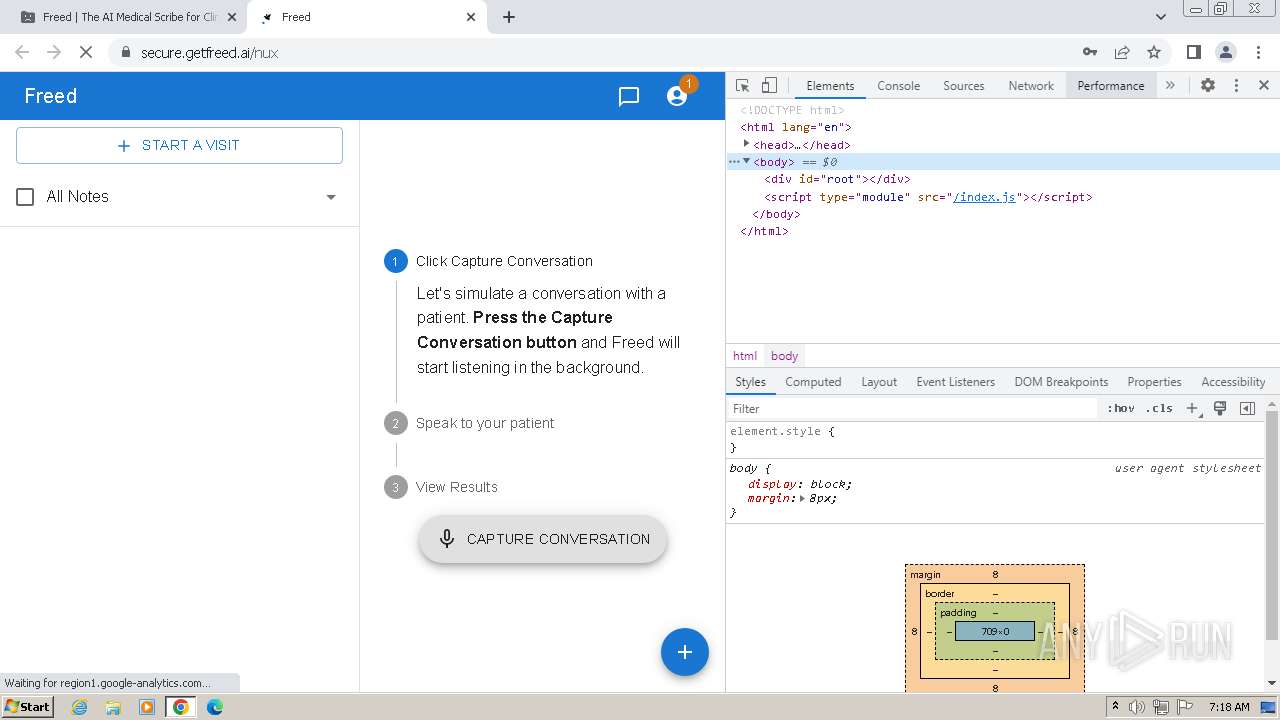Open the Chrome three-dot menu
The height and width of the screenshot is (720, 1280).
pyautogui.click(x=1258, y=52)
